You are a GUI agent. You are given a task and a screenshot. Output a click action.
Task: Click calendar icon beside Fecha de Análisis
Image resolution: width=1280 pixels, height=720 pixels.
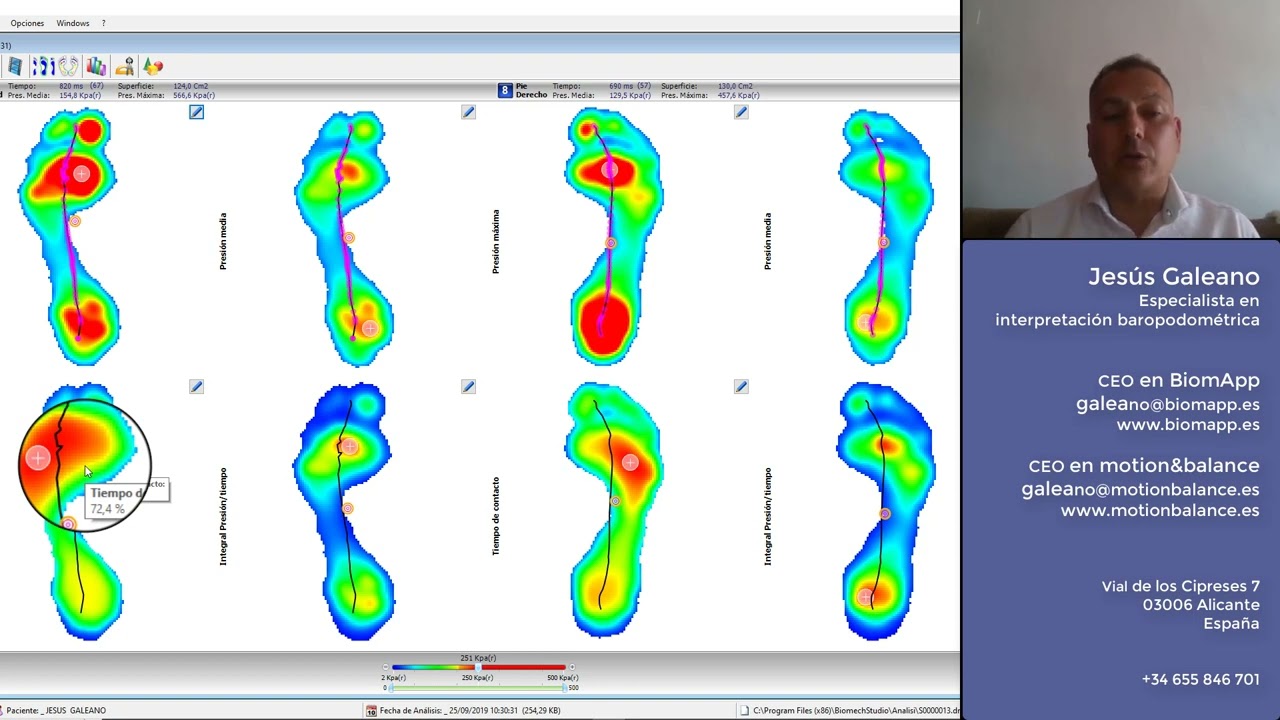(371, 710)
